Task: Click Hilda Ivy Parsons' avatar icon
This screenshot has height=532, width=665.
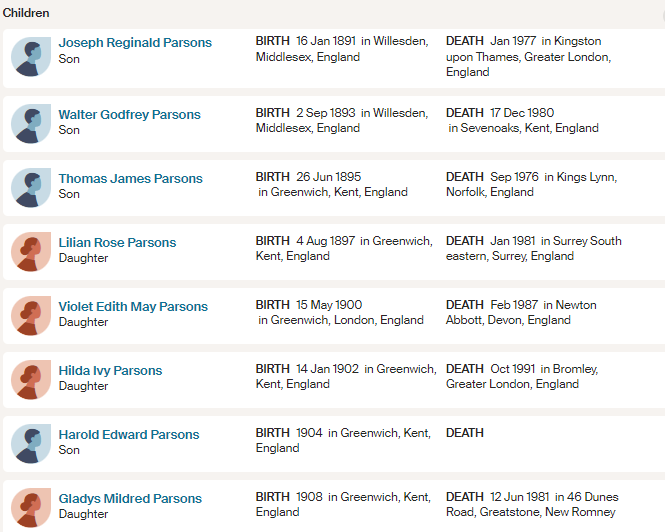Action: click(x=31, y=380)
